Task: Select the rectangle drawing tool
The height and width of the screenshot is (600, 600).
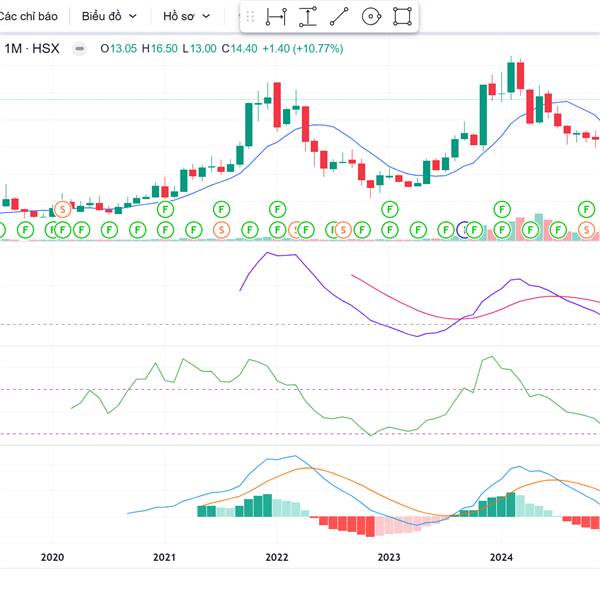Action: coord(403,17)
